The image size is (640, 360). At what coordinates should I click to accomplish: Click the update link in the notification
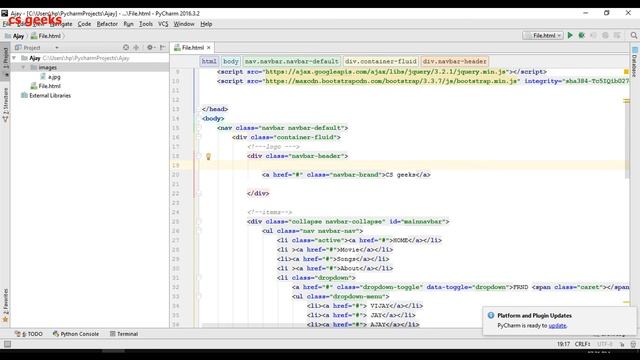pos(557,326)
